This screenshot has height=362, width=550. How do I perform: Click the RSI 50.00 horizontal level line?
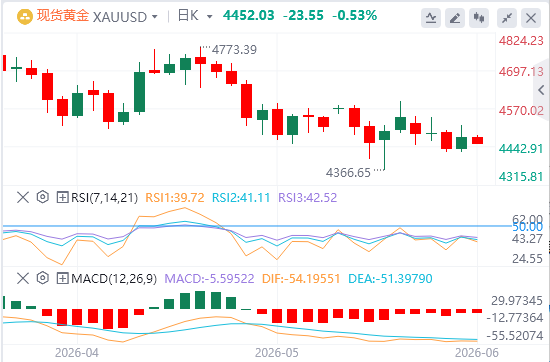(x=257, y=226)
